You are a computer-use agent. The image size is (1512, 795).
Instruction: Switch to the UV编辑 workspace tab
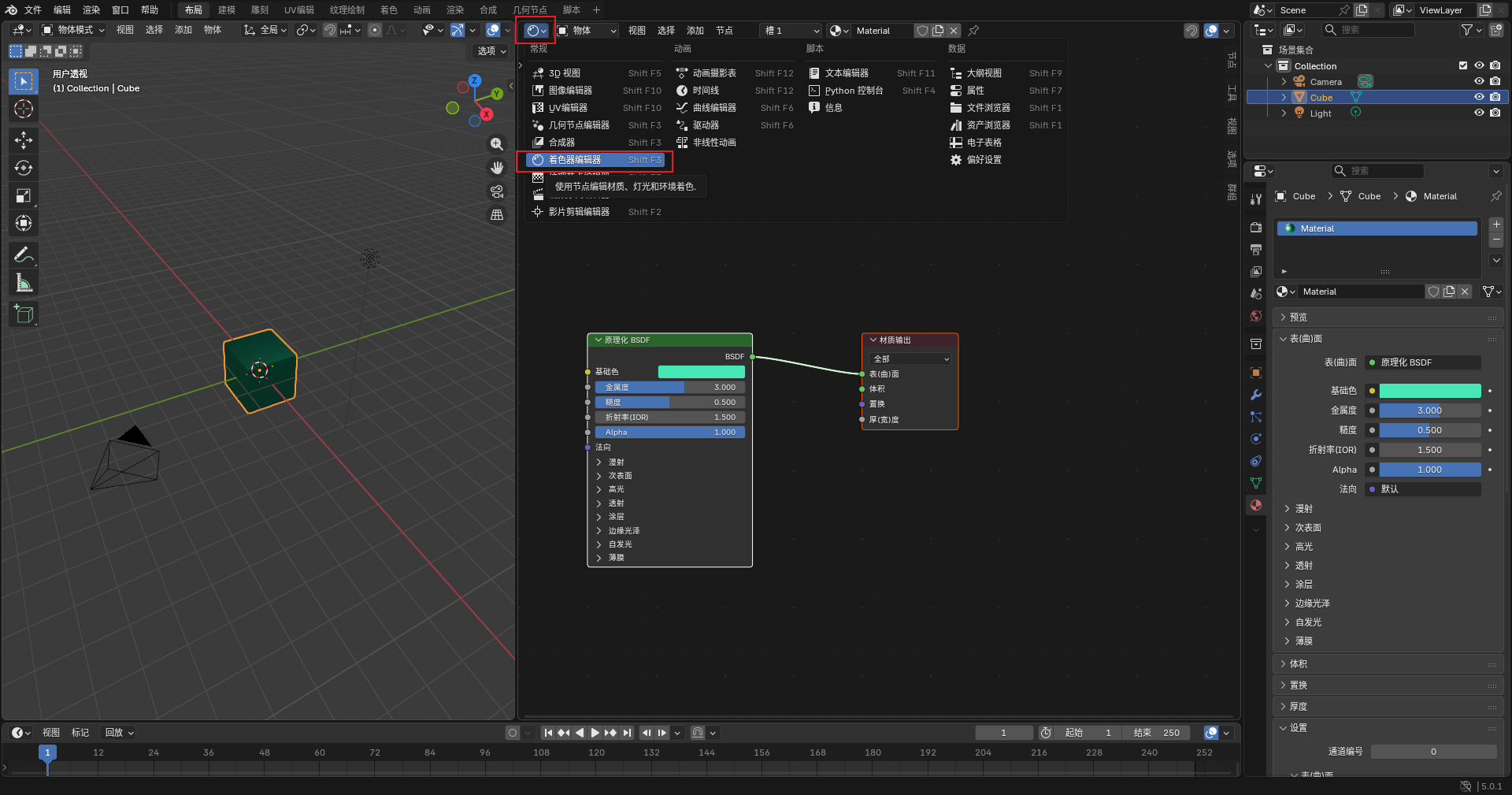pos(299,9)
